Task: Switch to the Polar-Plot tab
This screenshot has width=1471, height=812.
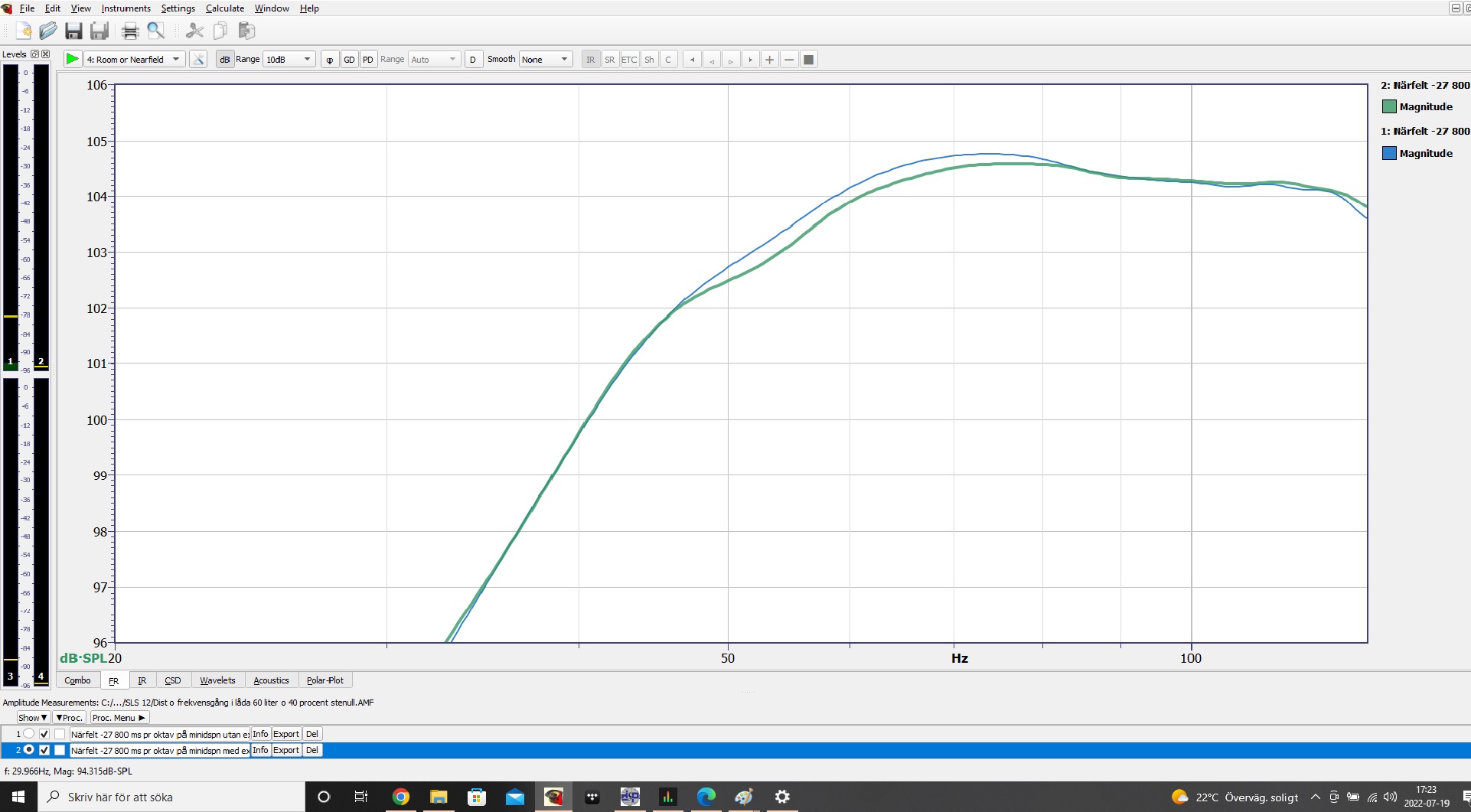Action: coord(325,680)
